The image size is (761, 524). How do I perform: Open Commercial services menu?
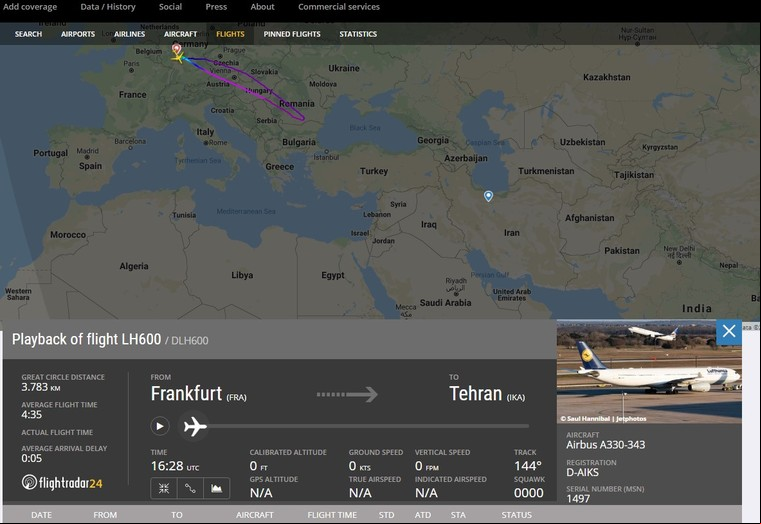(x=339, y=7)
